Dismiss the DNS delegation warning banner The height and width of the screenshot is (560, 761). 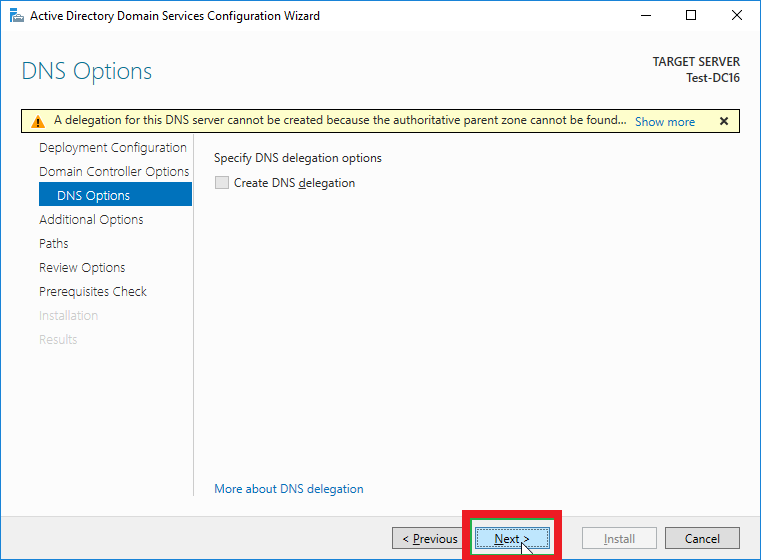click(724, 121)
